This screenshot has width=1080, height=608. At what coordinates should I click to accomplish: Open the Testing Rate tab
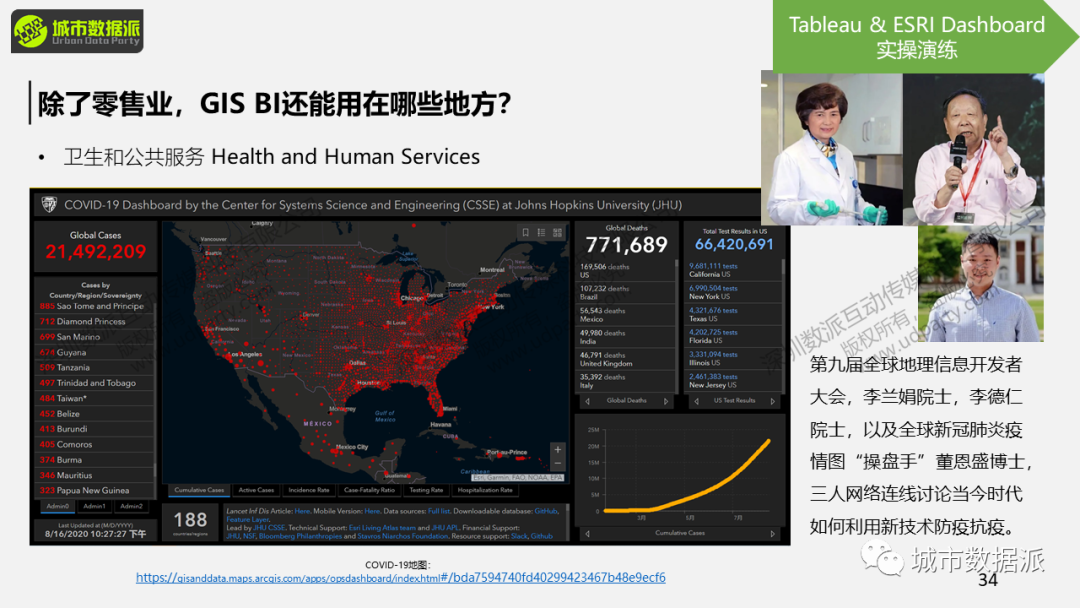[426, 490]
